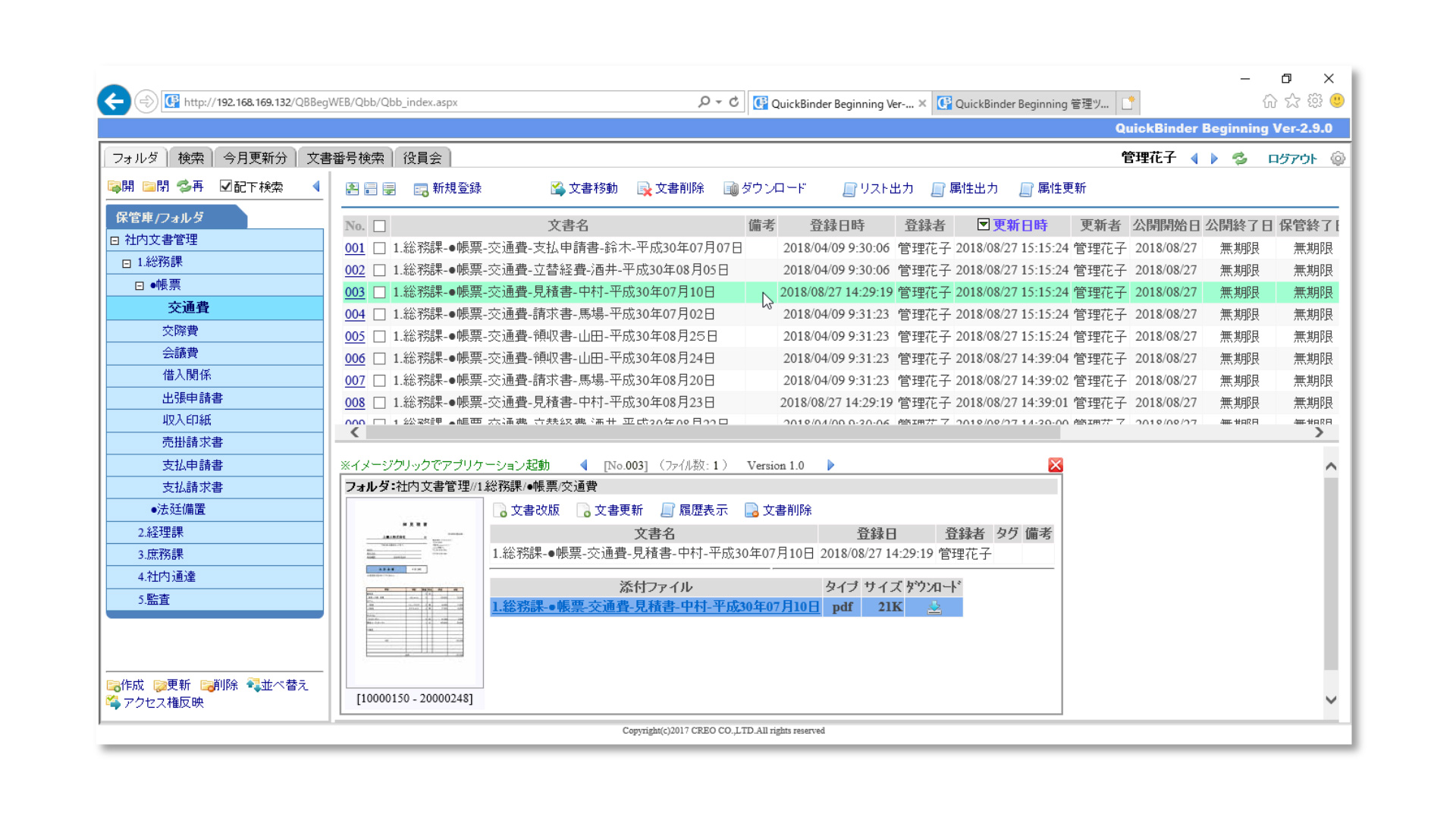Collapse the 社内文書管理 tree node

[x=115, y=240]
